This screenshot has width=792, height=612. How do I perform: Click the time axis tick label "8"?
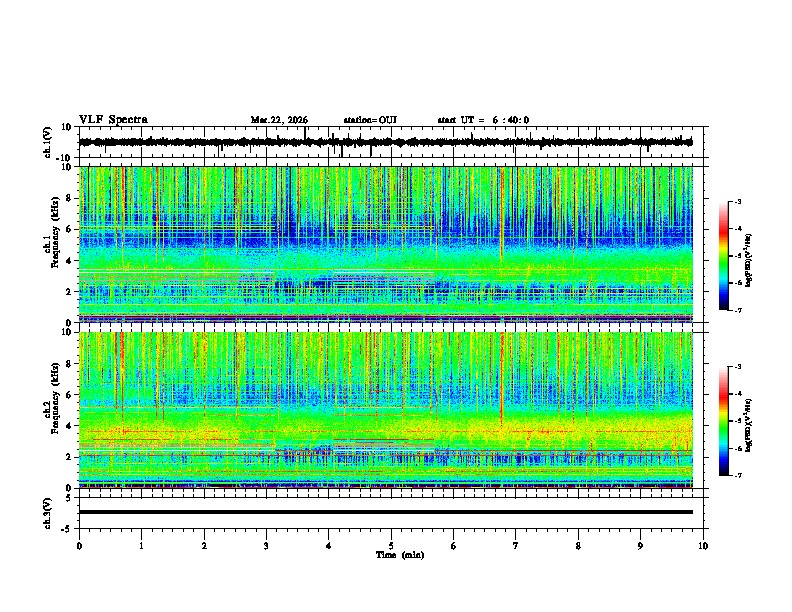coord(578,546)
